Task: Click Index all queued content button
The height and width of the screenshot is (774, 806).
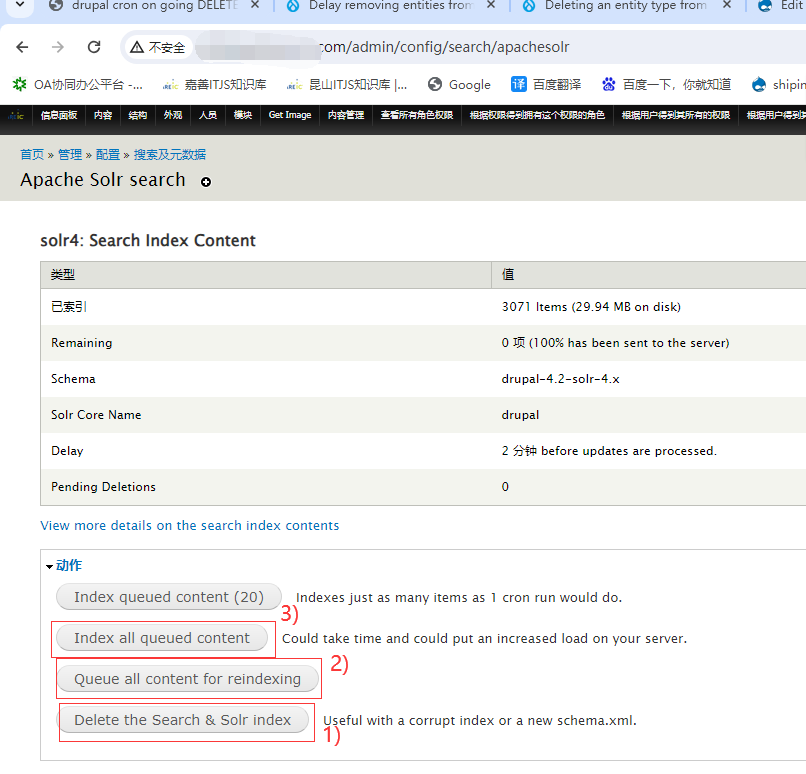Action: coord(162,638)
